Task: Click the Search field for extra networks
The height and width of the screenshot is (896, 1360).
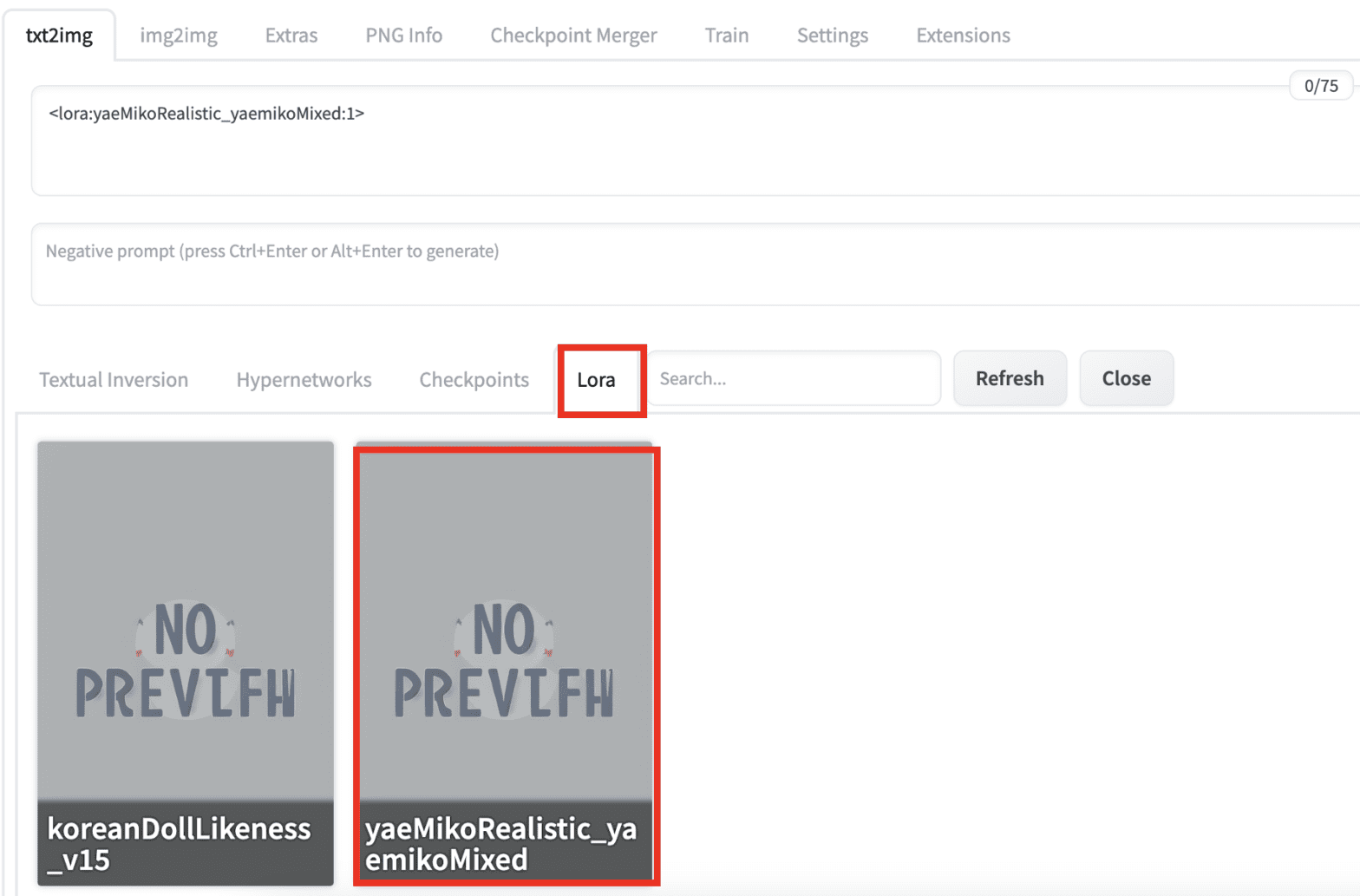Action: 794,379
